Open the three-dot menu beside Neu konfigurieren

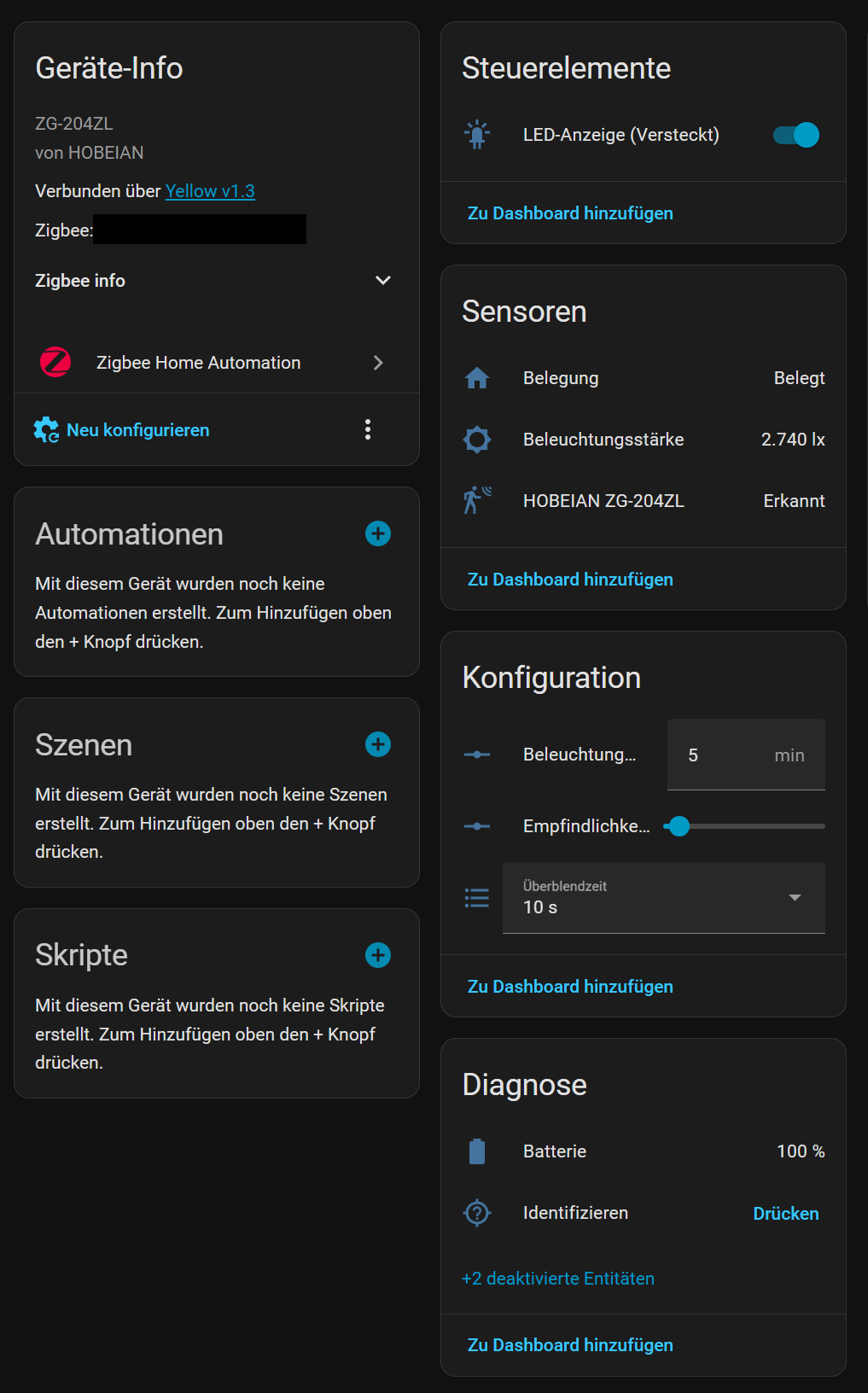click(368, 429)
